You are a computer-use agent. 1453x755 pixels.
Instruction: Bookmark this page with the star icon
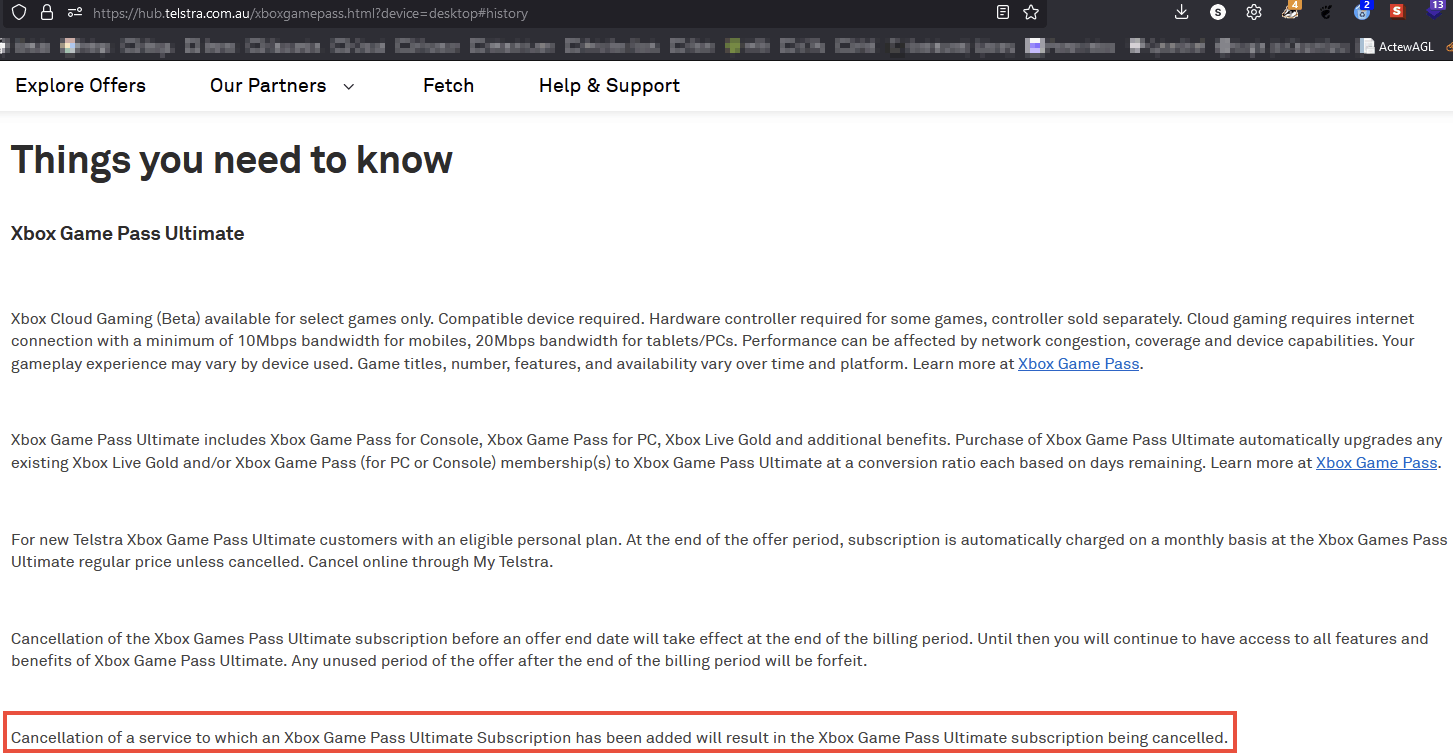coord(1031,13)
